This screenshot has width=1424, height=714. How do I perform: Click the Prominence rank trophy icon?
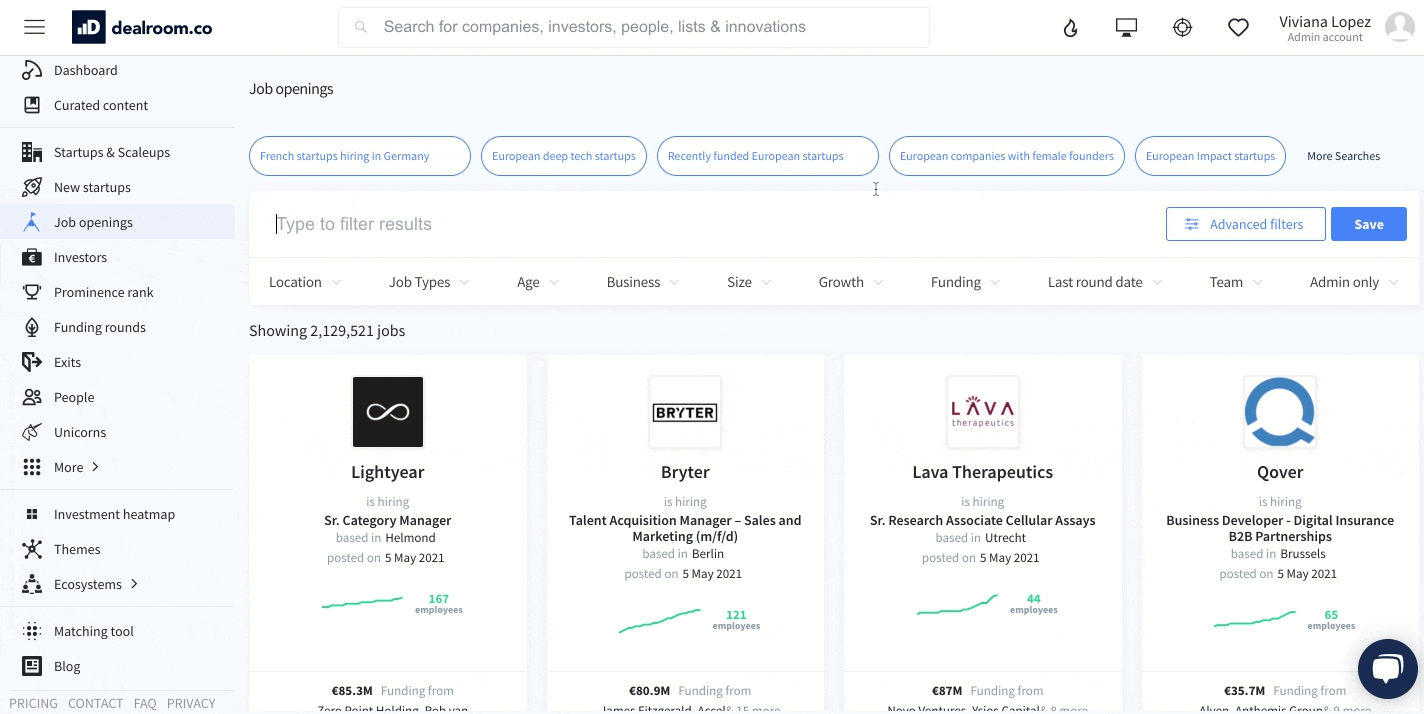(x=32, y=292)
